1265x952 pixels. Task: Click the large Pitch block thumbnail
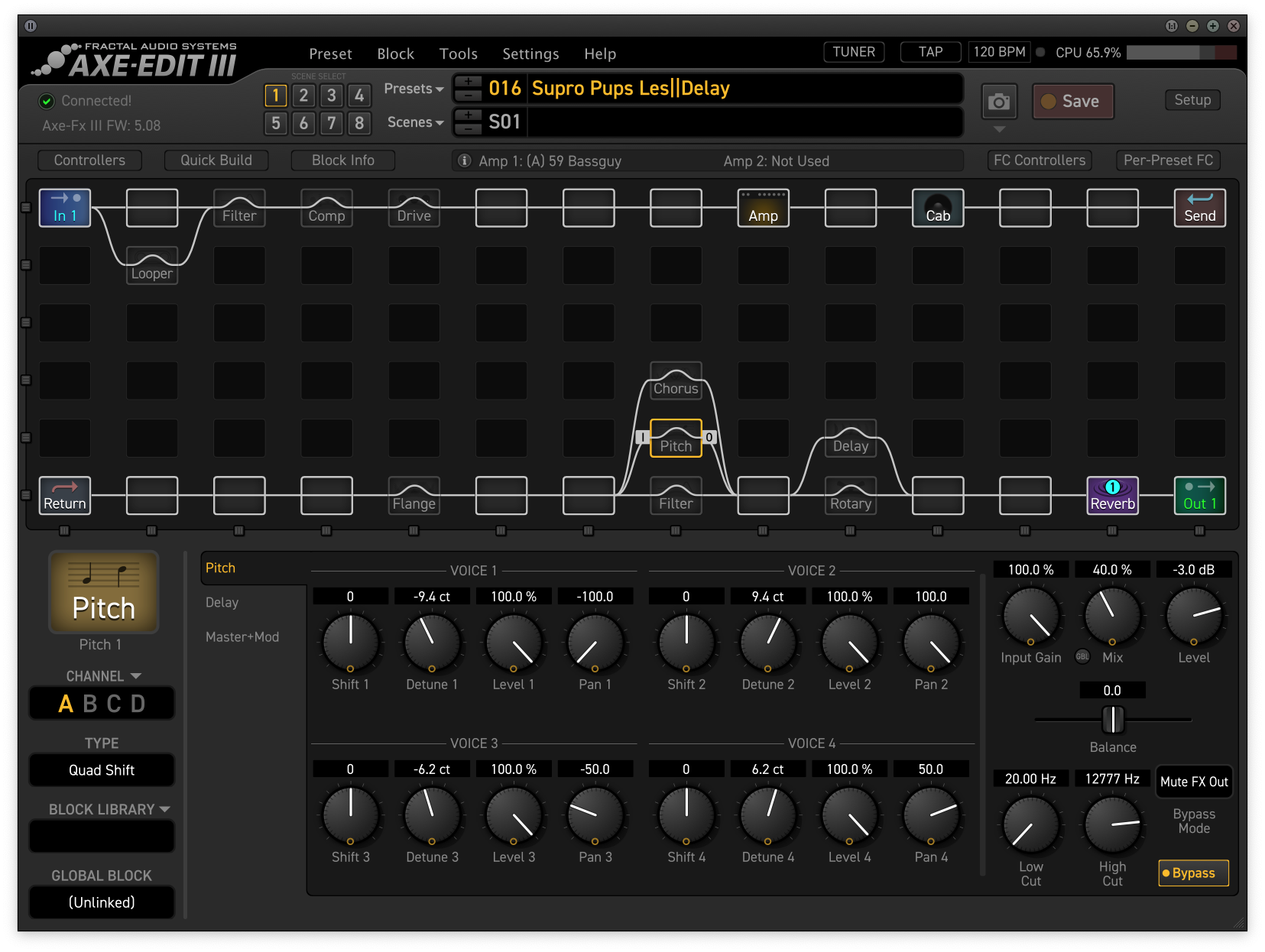104,593
